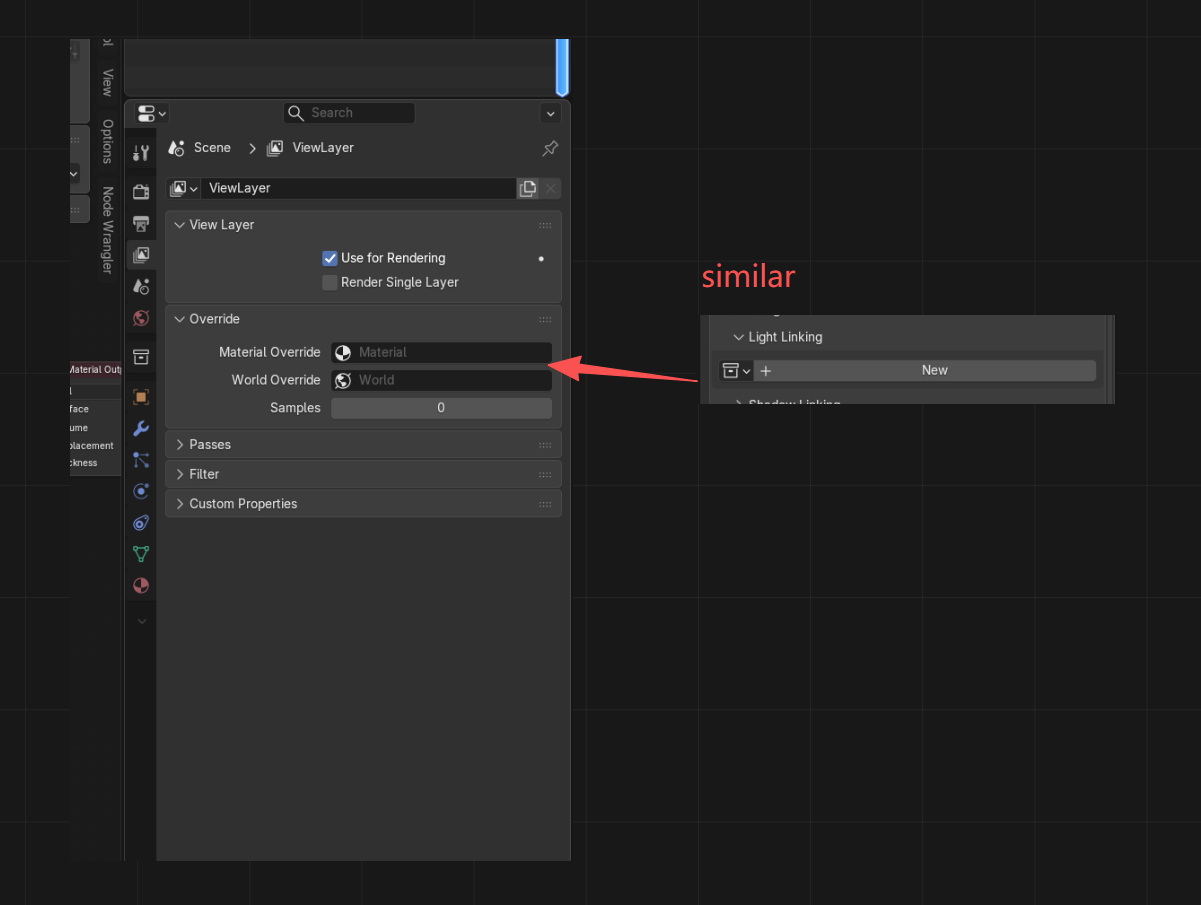The height and width of the screenshot is (905, 1201).
Task: Open the Light Linking collection browse dropdown
Action: pos(736,371)
